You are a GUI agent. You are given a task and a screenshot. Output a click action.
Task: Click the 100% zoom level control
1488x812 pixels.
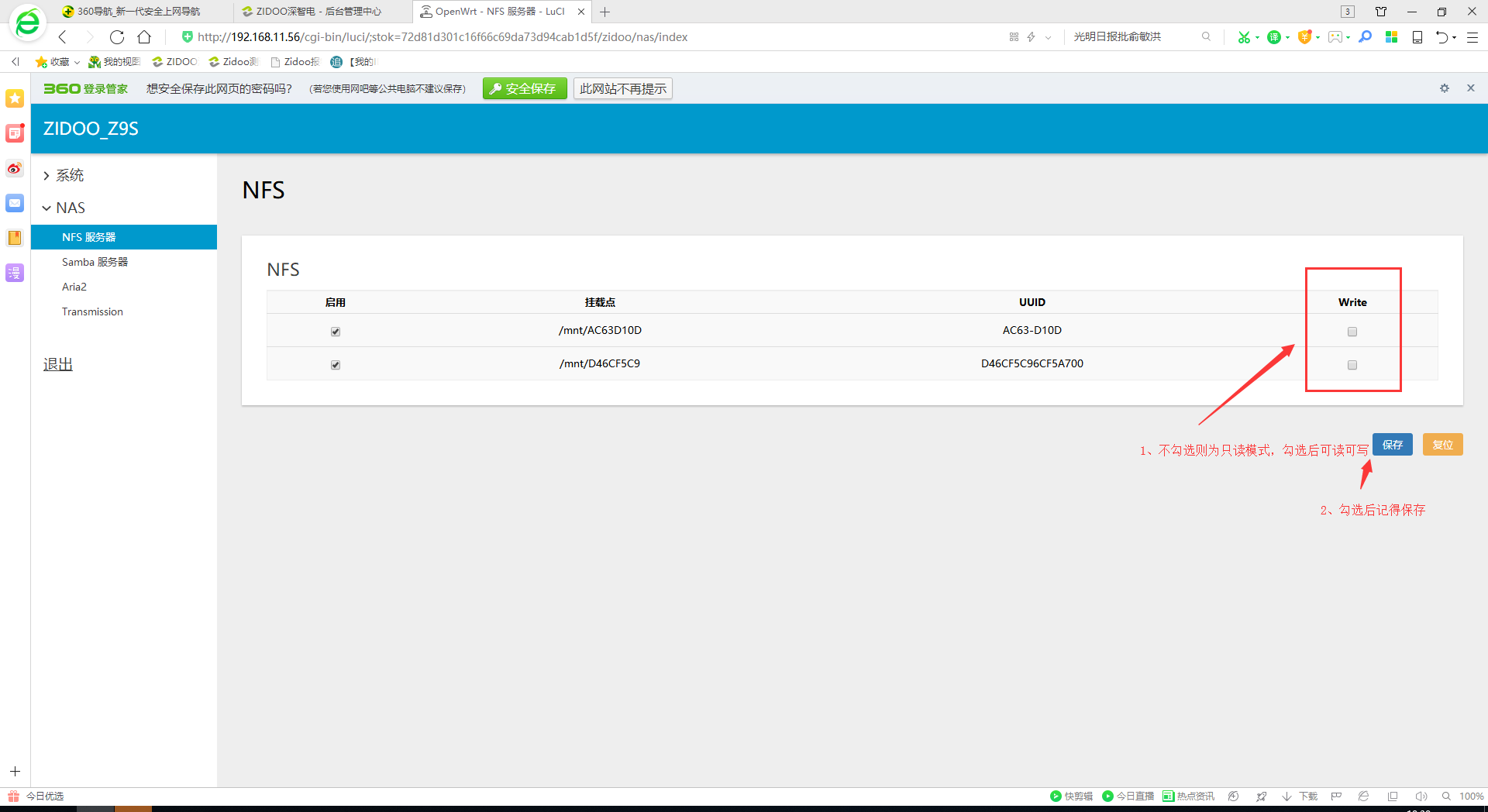click(1471, 797)
